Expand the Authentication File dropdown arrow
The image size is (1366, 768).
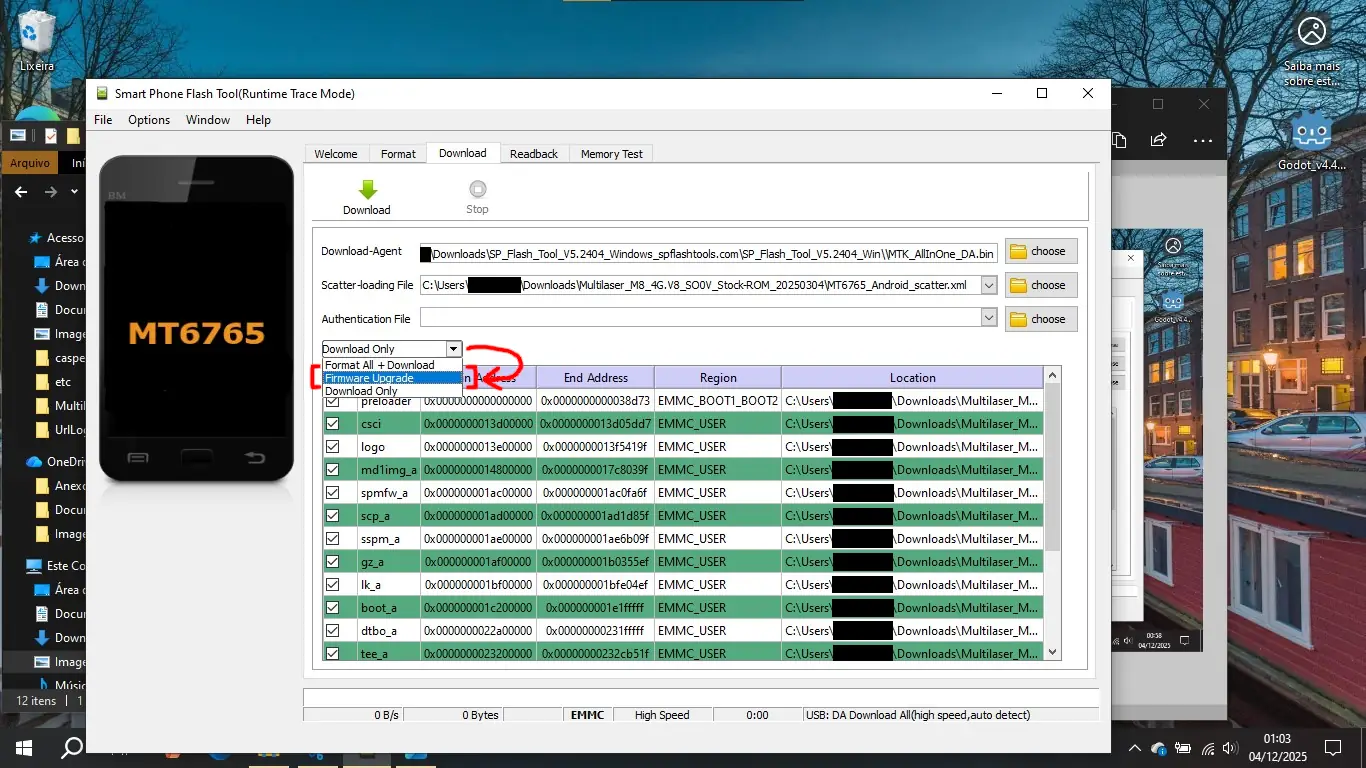coord(989,318)
